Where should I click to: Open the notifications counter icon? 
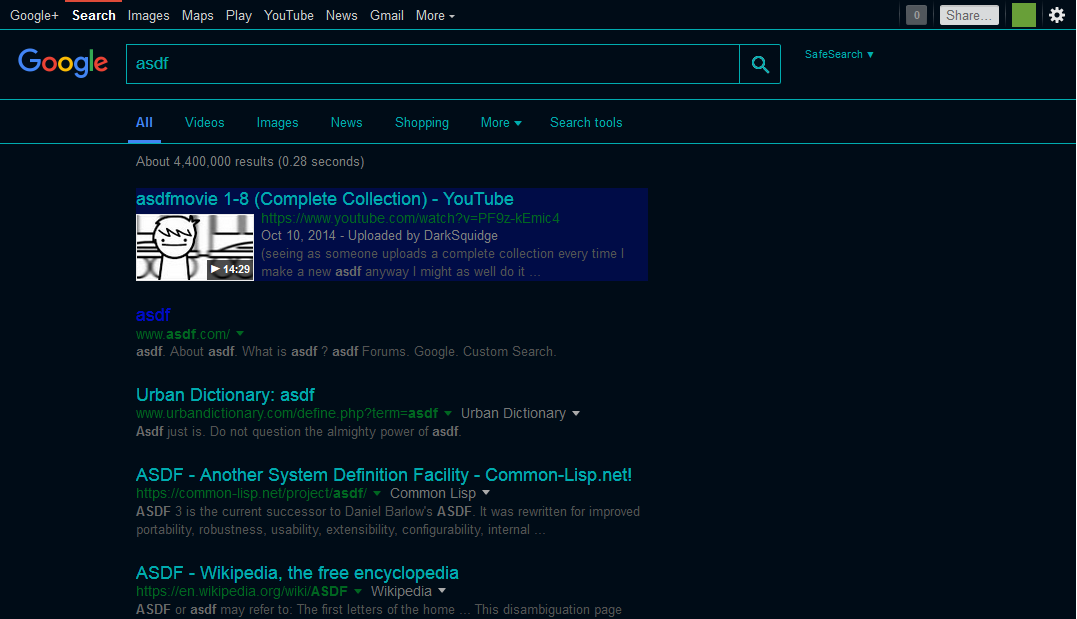point(915,15)
